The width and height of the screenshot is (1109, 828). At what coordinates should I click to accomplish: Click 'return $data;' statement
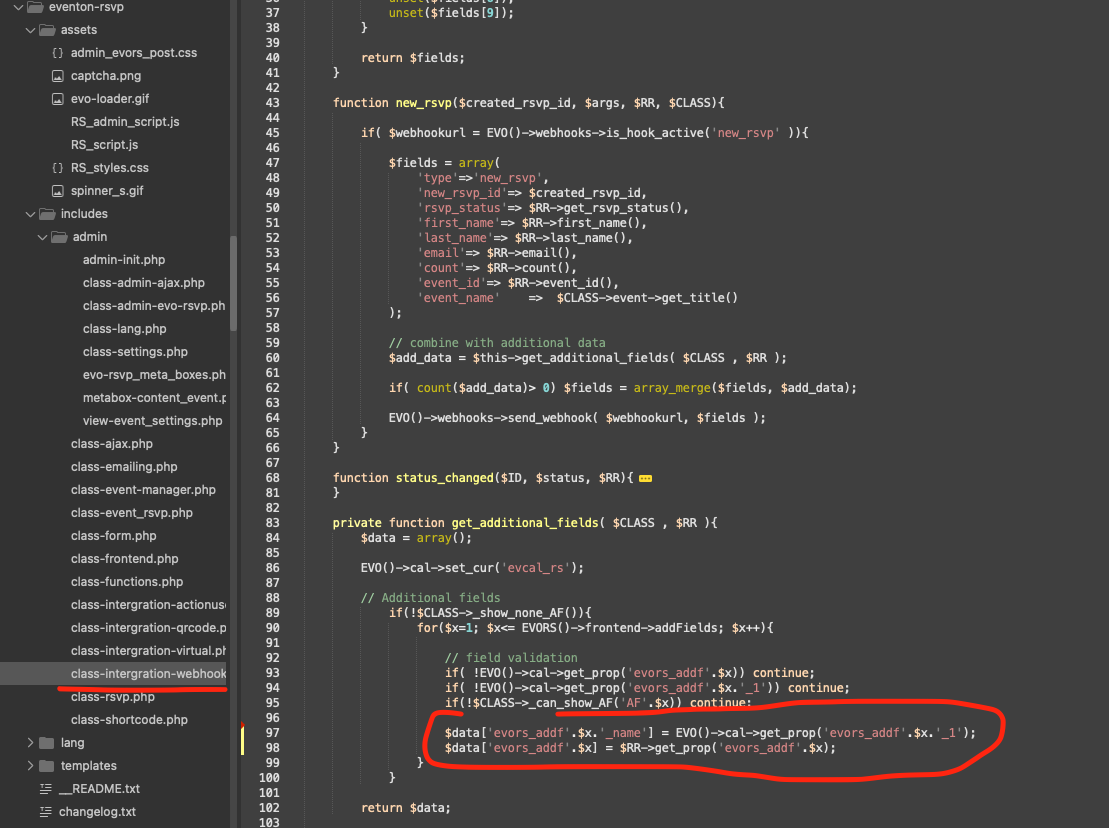405,807
